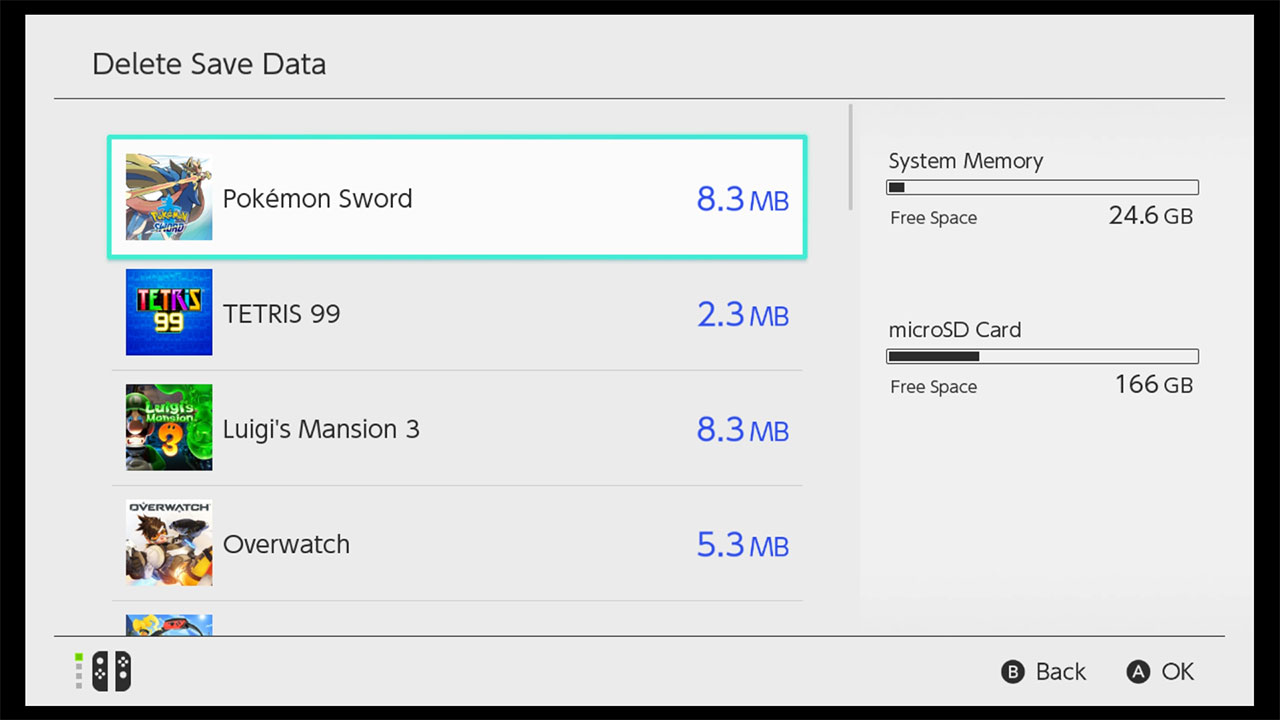Click the OK label

(1177, 672)
